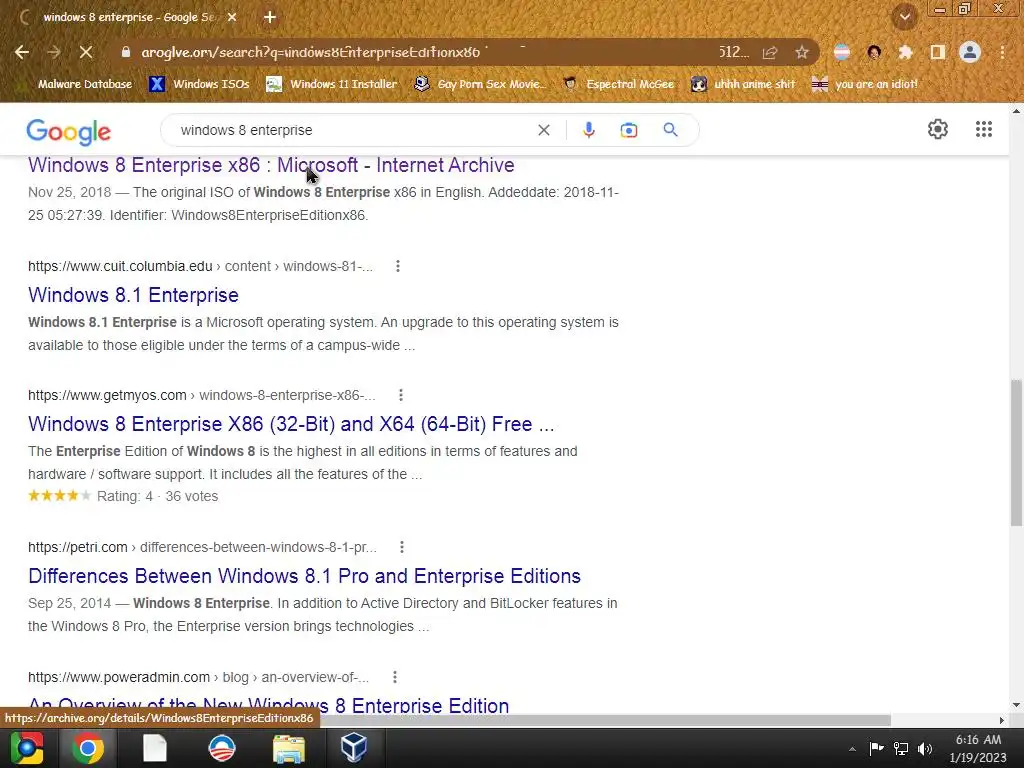
Task: Search by image with camera icon
Action: click(629, 130)
